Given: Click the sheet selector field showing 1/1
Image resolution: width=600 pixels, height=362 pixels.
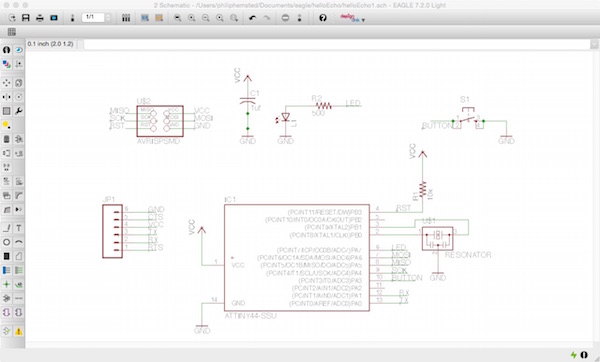Looking at the screenshot, I should point(93,17).
